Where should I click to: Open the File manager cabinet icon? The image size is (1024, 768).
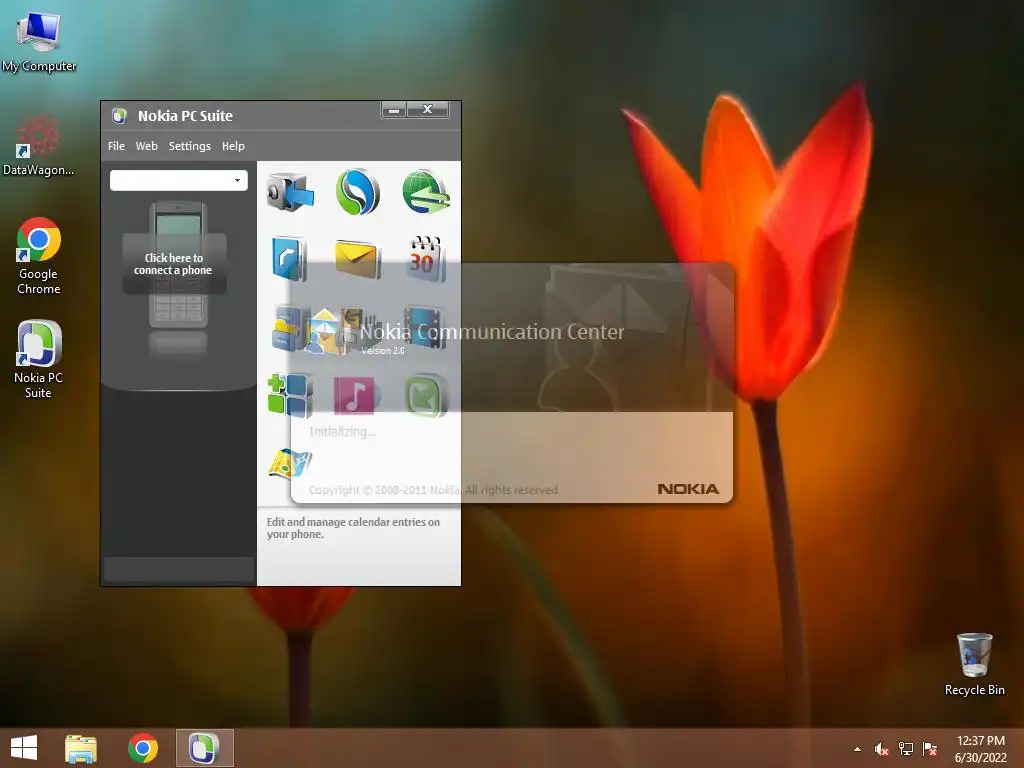pyautogui.click(x=287, y=328)
